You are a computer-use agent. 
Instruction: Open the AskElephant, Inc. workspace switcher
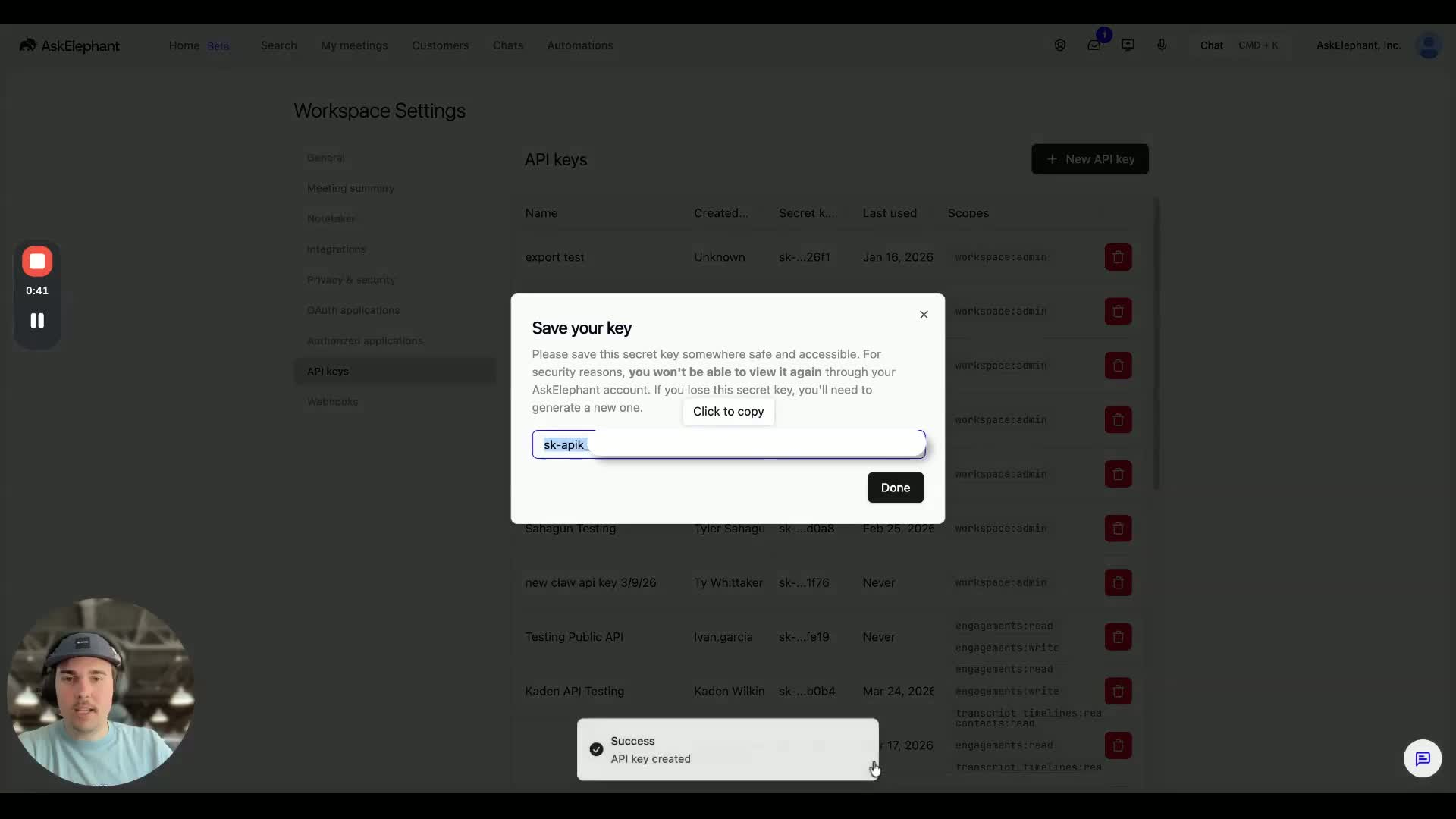click(x=1358, y=45)
